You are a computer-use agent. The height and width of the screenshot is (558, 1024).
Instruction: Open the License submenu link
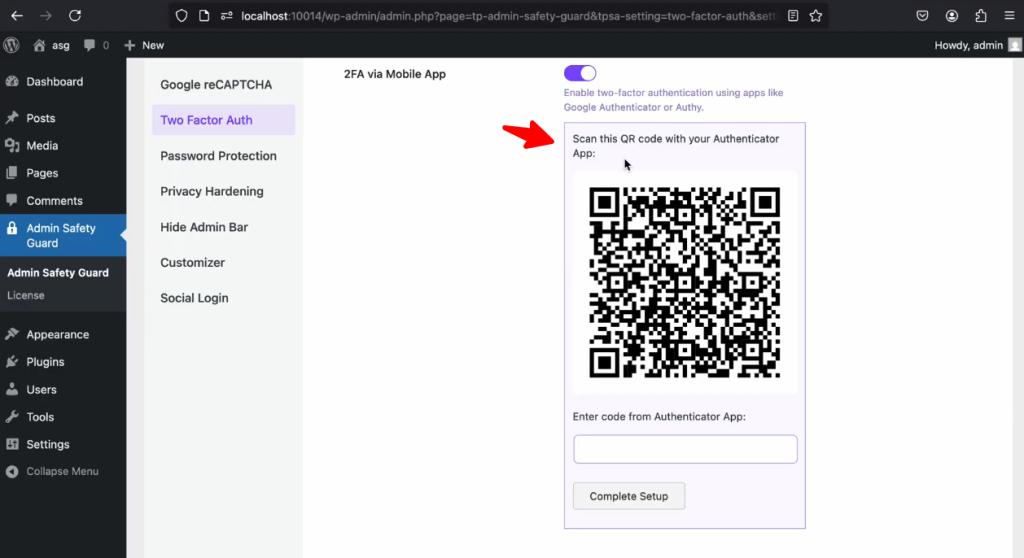pyautogui.click(x=26, y=295)
